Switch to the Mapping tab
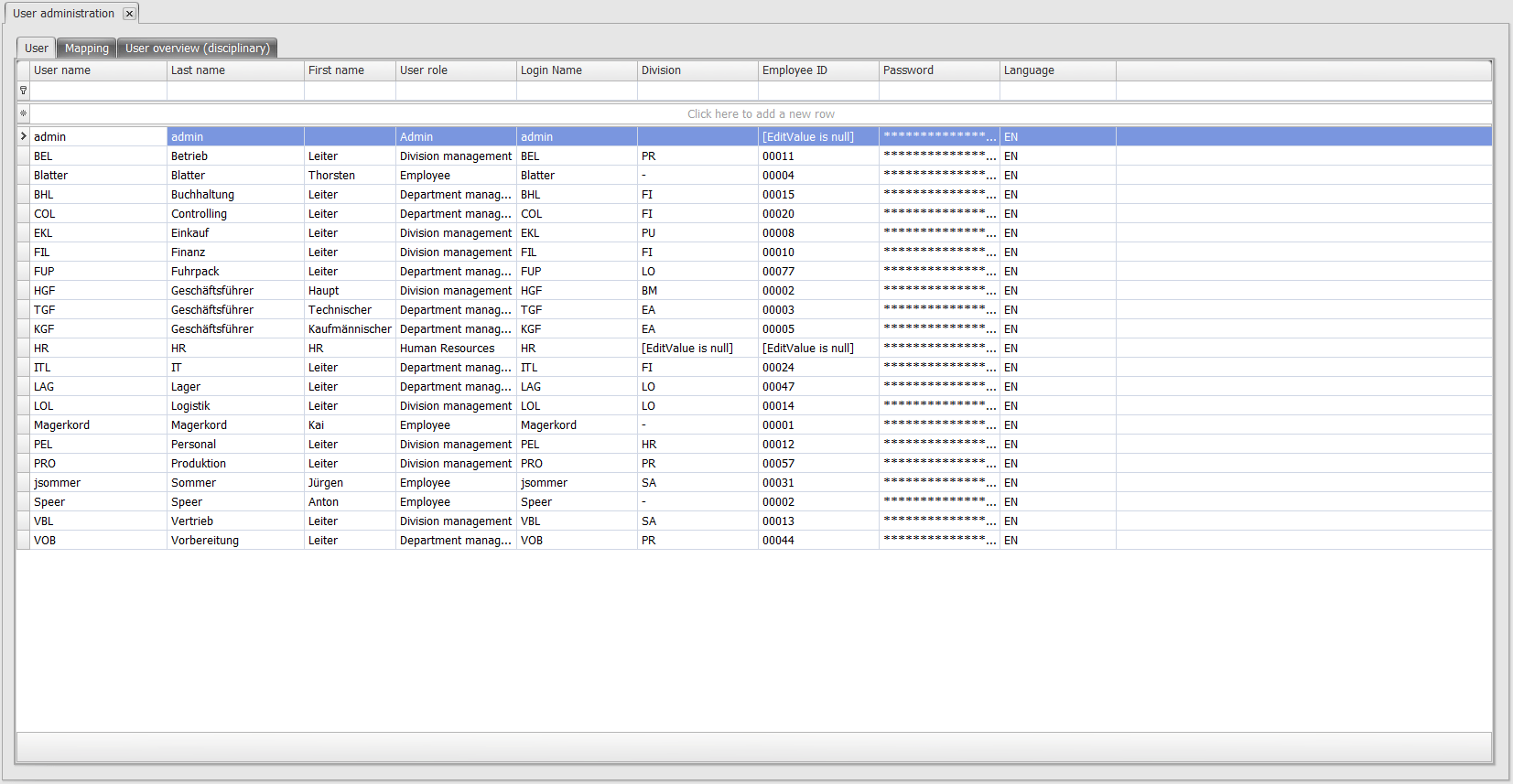Screen dimensions: 1513x784 click(86, 48)
